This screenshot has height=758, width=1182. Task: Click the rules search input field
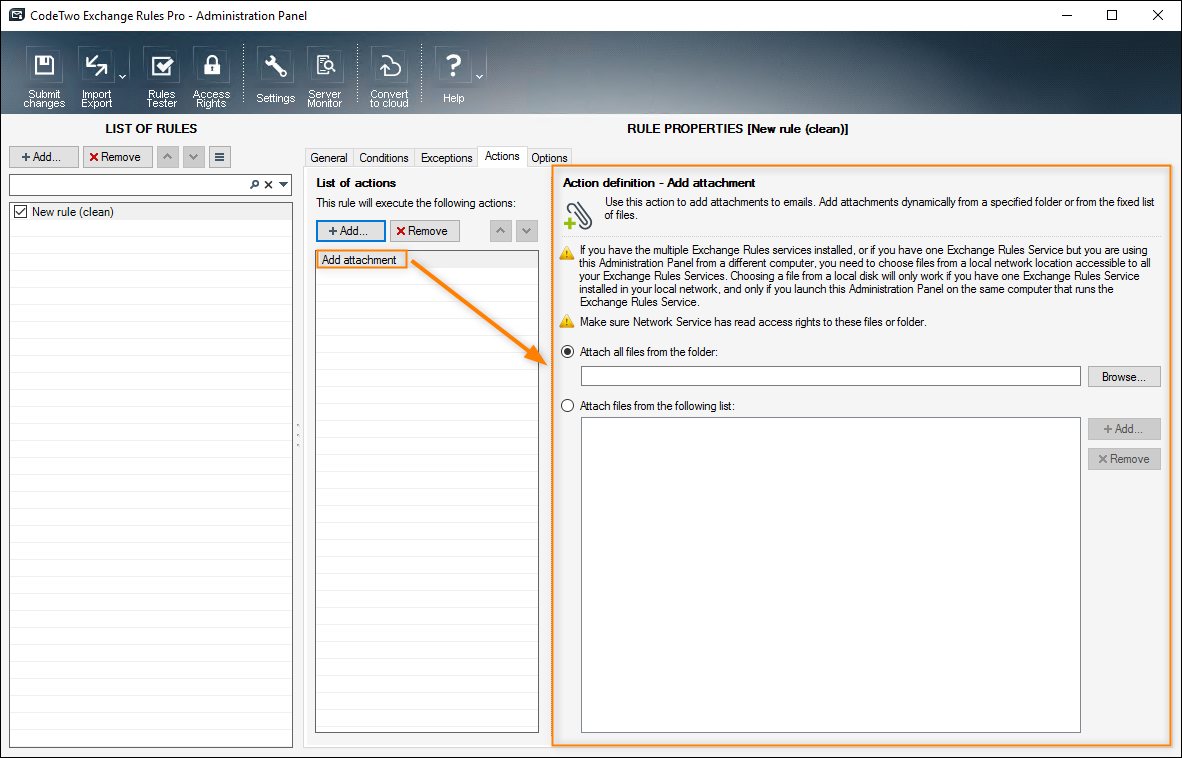pos(128,185)
